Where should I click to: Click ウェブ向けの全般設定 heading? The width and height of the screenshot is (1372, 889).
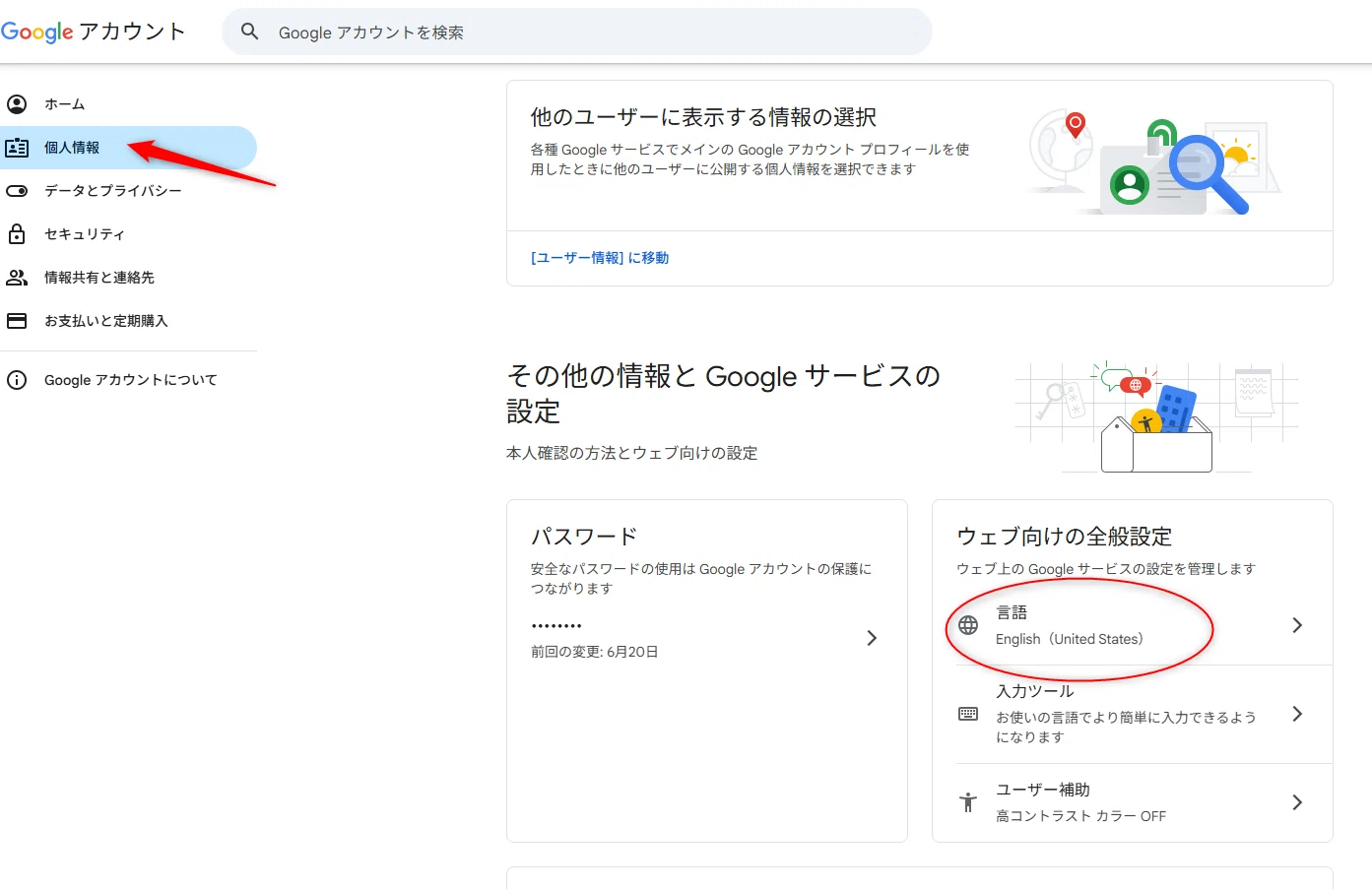(x=1065, y=537)
